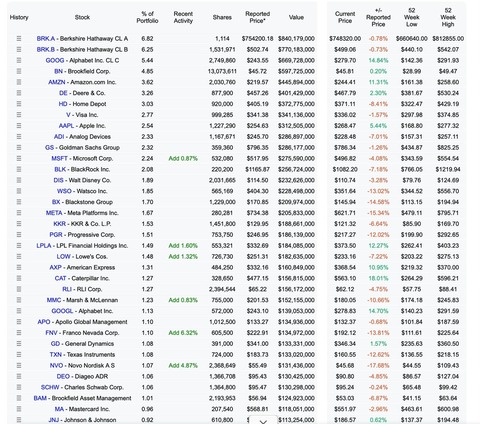Image resolution: width=480 pixels, height=424 pixels.
Task: Sort table by Value column header
Action: [x=296, y=17]
